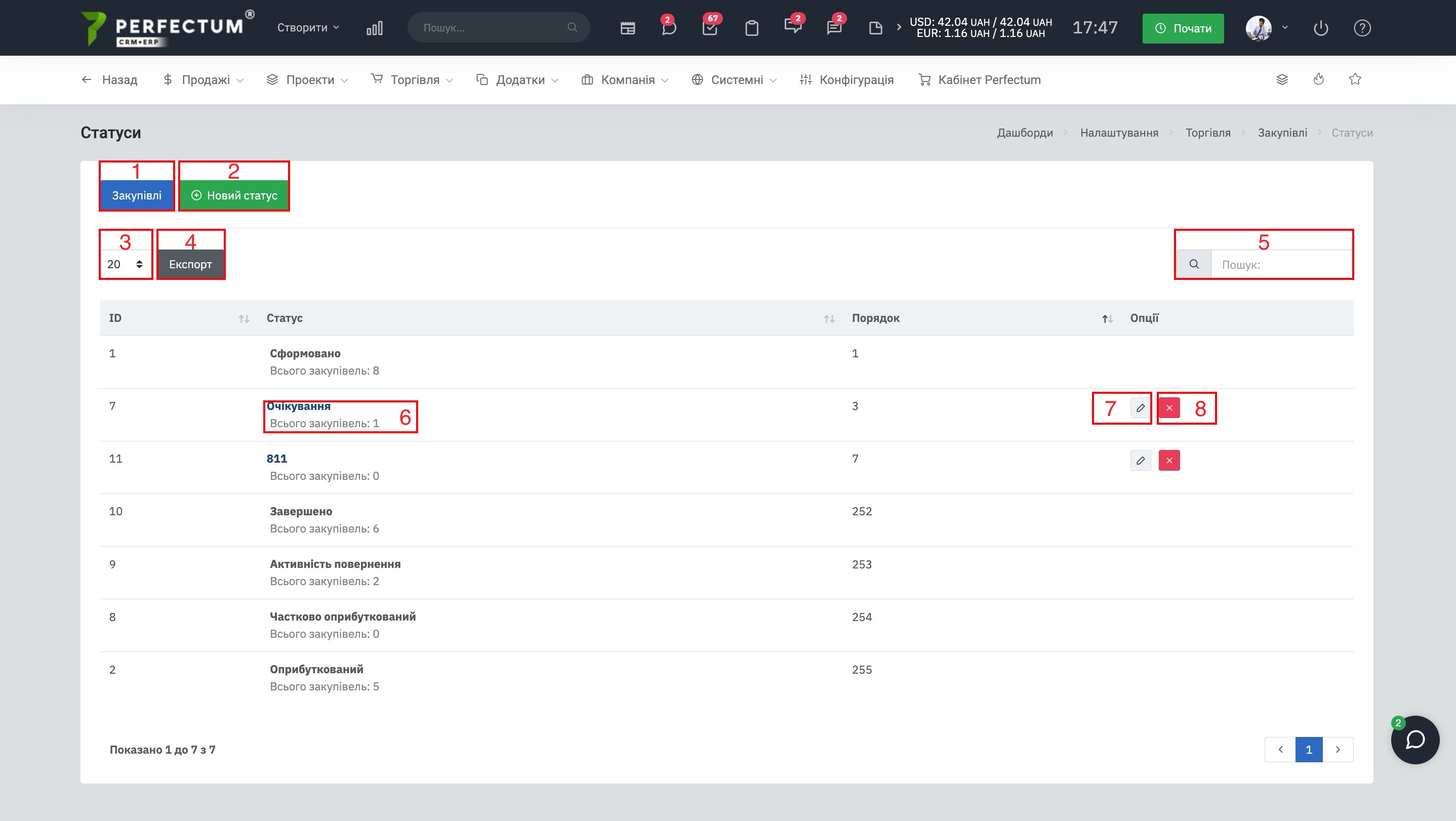Expand the Створити dropdown

click(x=308, y=28)
